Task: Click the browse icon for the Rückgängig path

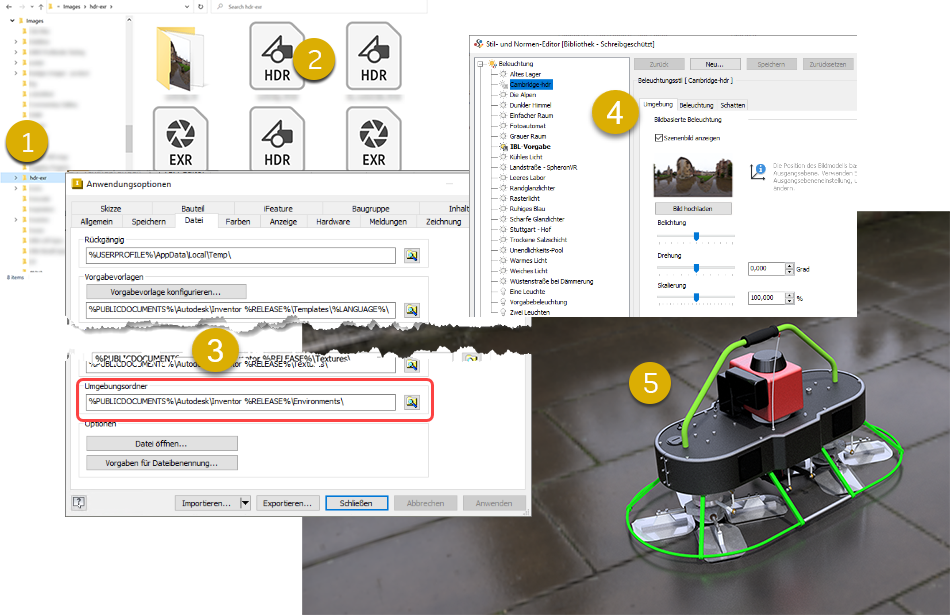Action: [x=412, y=256]
